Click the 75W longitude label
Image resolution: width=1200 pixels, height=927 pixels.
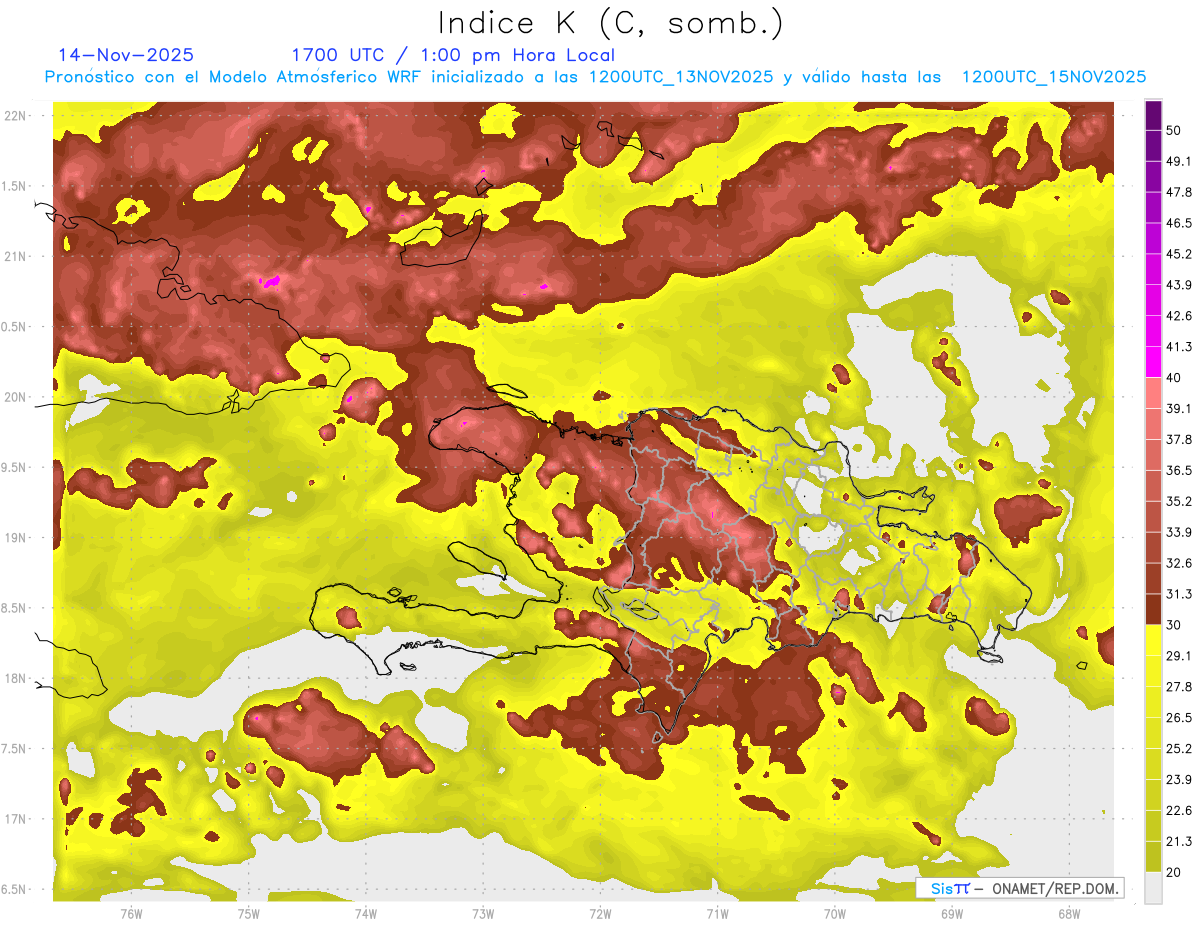(x=248, y=914)
